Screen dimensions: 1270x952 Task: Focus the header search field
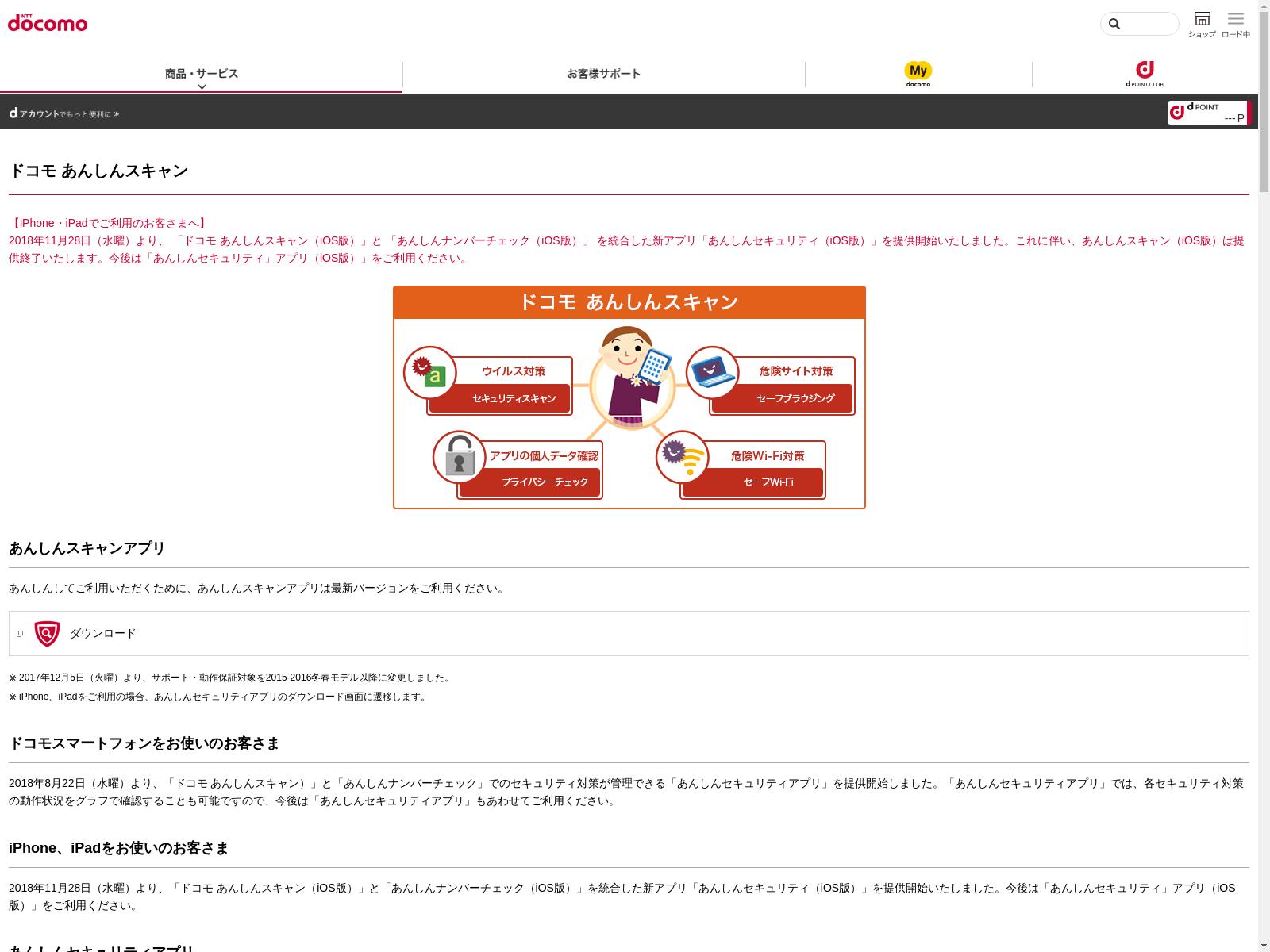pos(1140,24)
